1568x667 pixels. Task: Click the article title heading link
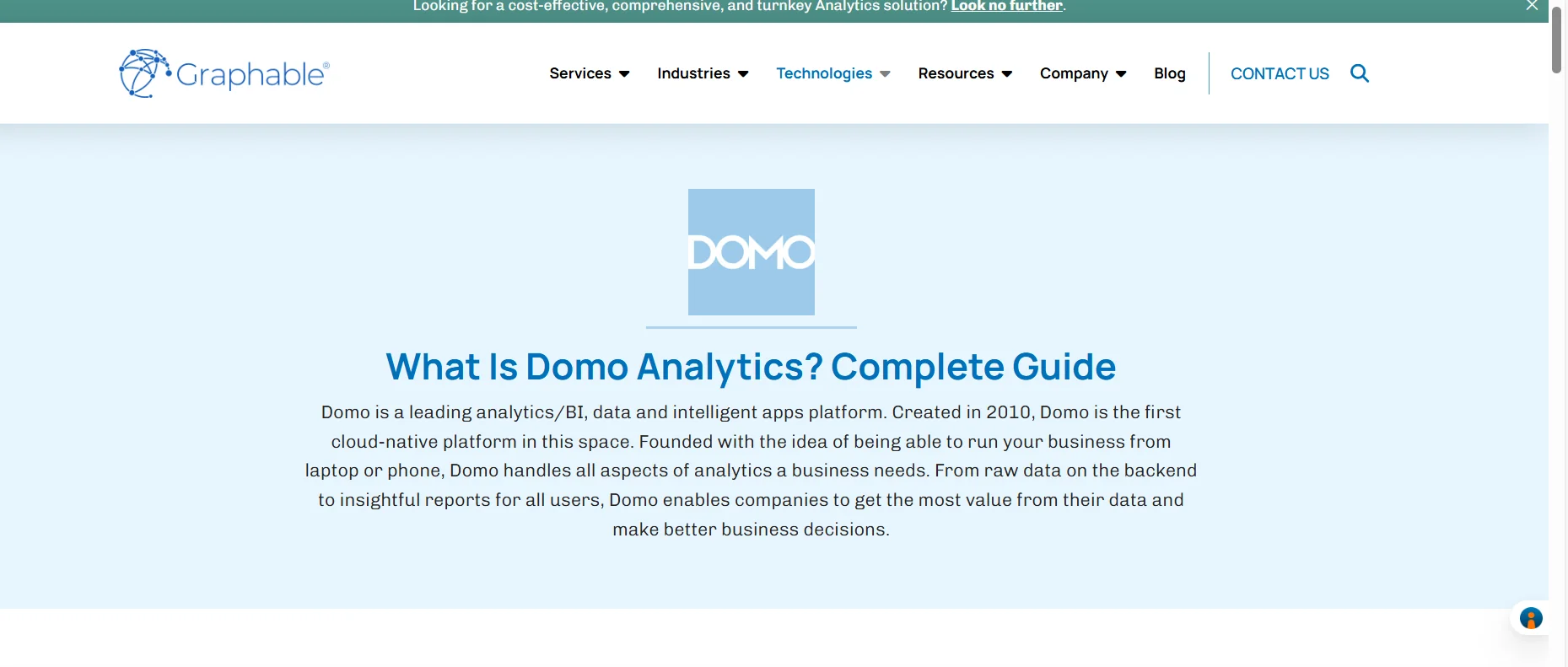750,366
